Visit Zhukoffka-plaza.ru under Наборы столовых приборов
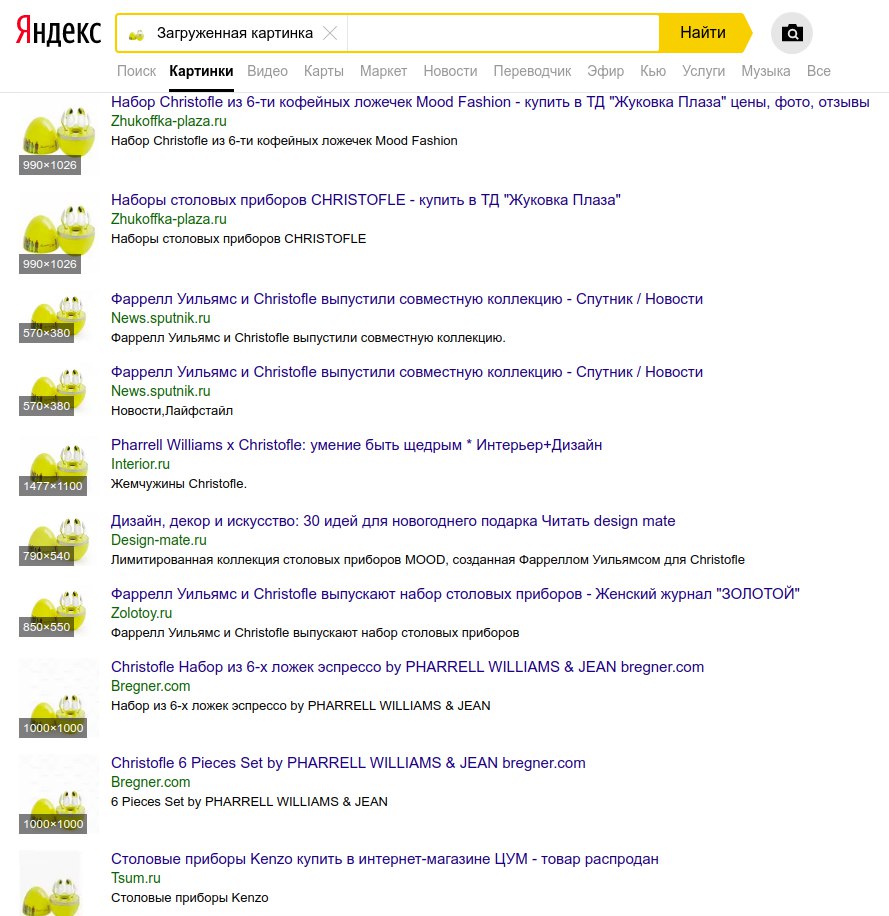Viewport: 889px width, 916px height. click(x=169, y=219)
